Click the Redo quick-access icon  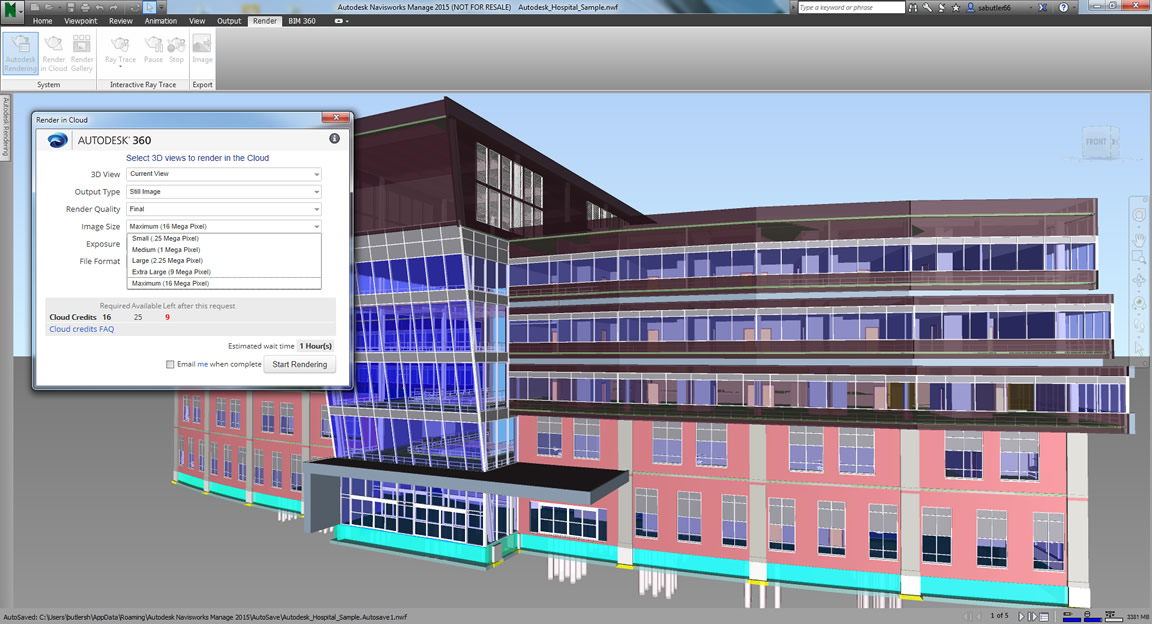coord(113,7)
